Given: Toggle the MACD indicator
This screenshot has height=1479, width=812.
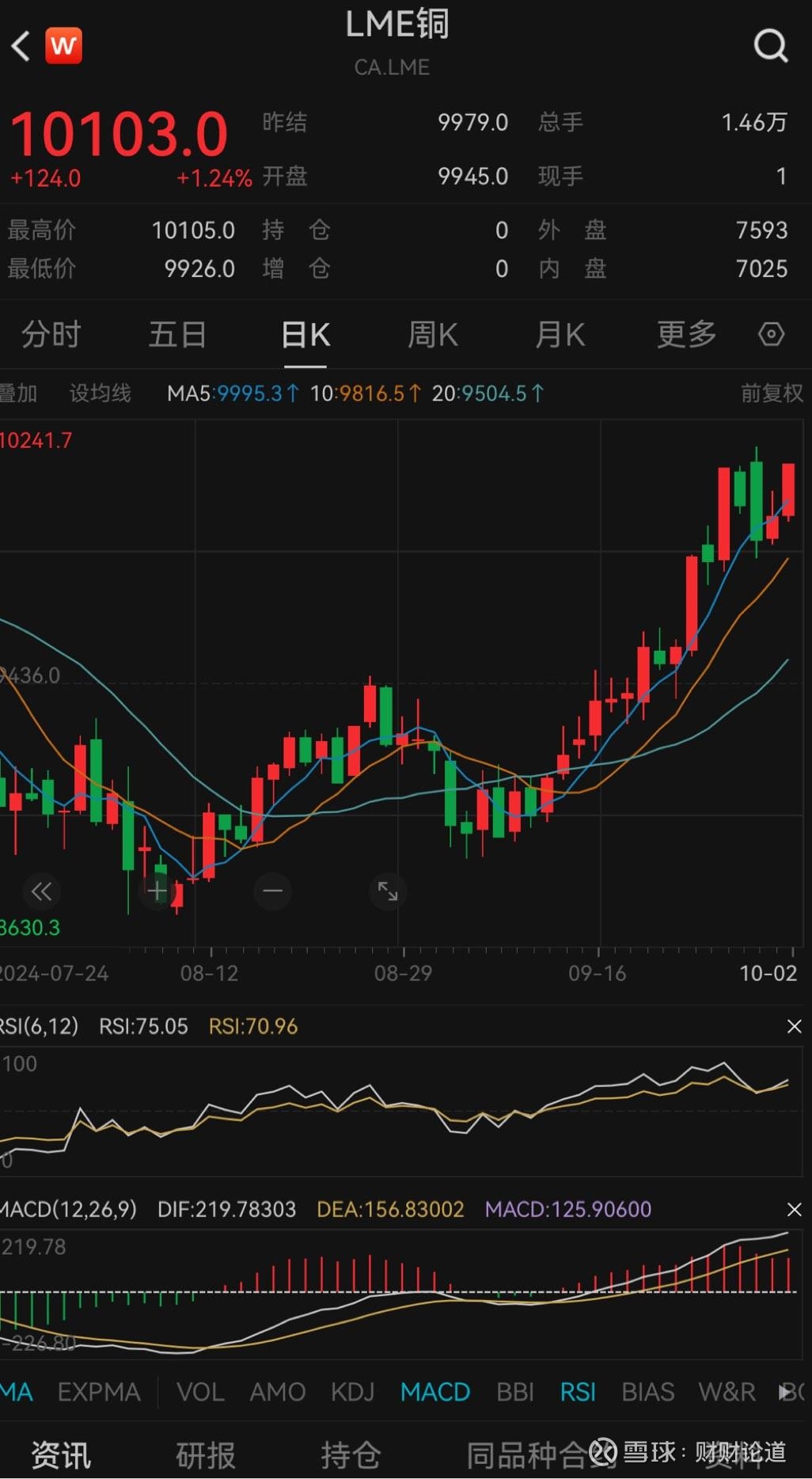Looking at the screenshot, I should pyautogui.click(x=434, y=1392).
